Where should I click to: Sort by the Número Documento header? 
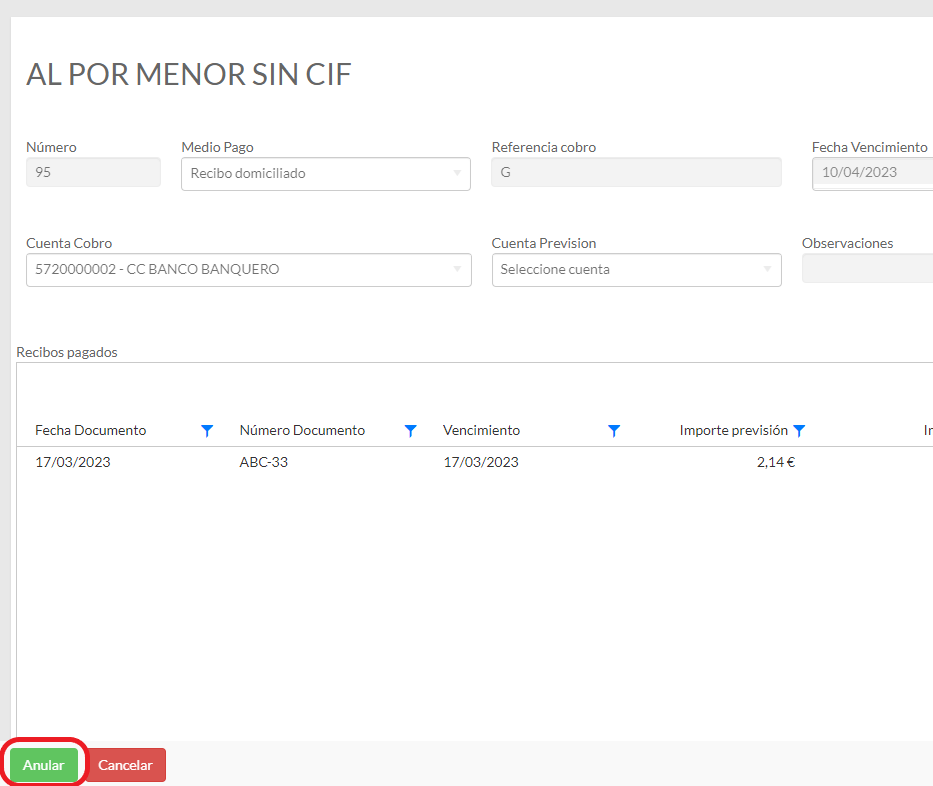[x=302, y=431]
